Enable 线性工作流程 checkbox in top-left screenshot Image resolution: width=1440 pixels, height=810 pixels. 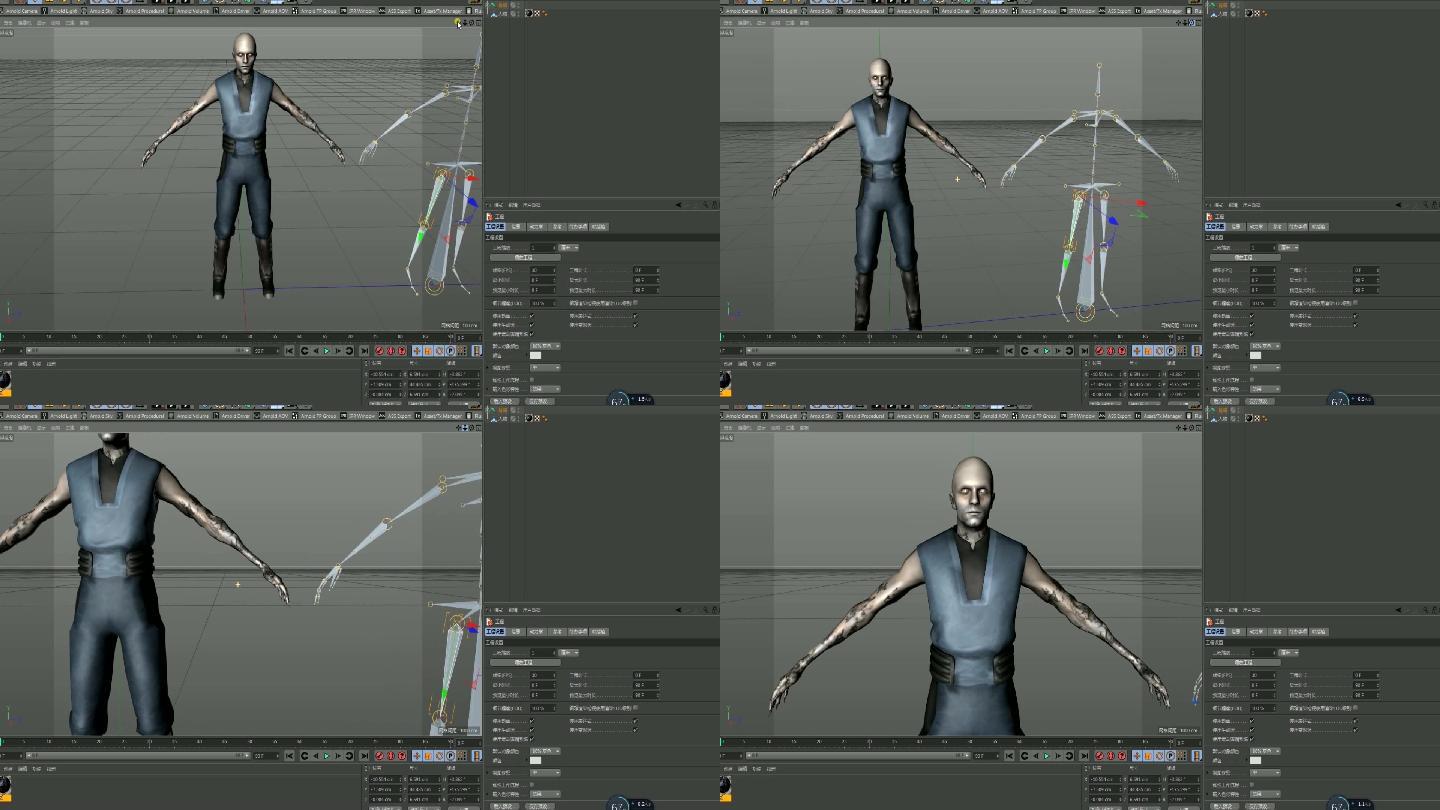click(x=532, y=379)
